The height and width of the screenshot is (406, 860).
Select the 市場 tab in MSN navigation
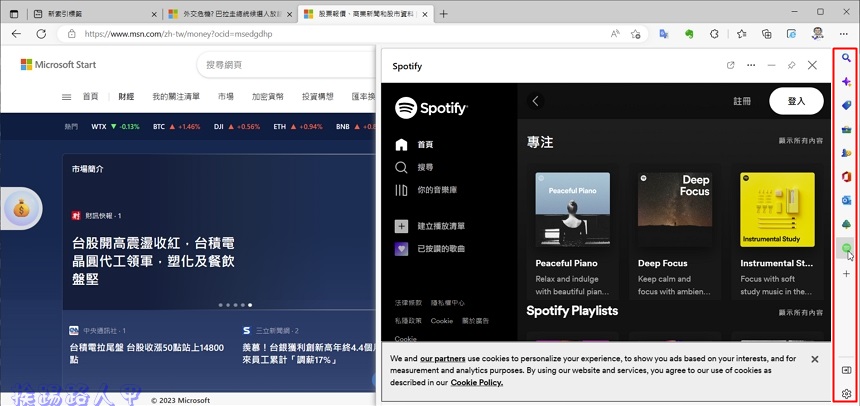pyautogui.click(x=225, y=97)
